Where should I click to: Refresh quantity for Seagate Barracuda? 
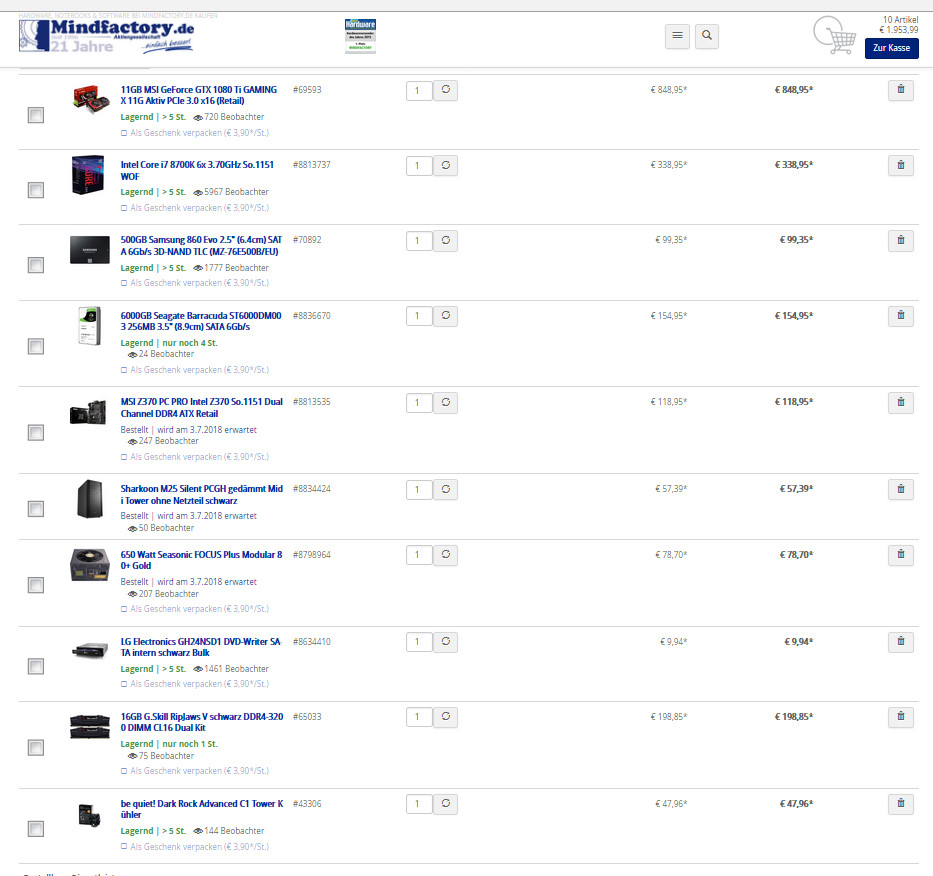446,315
